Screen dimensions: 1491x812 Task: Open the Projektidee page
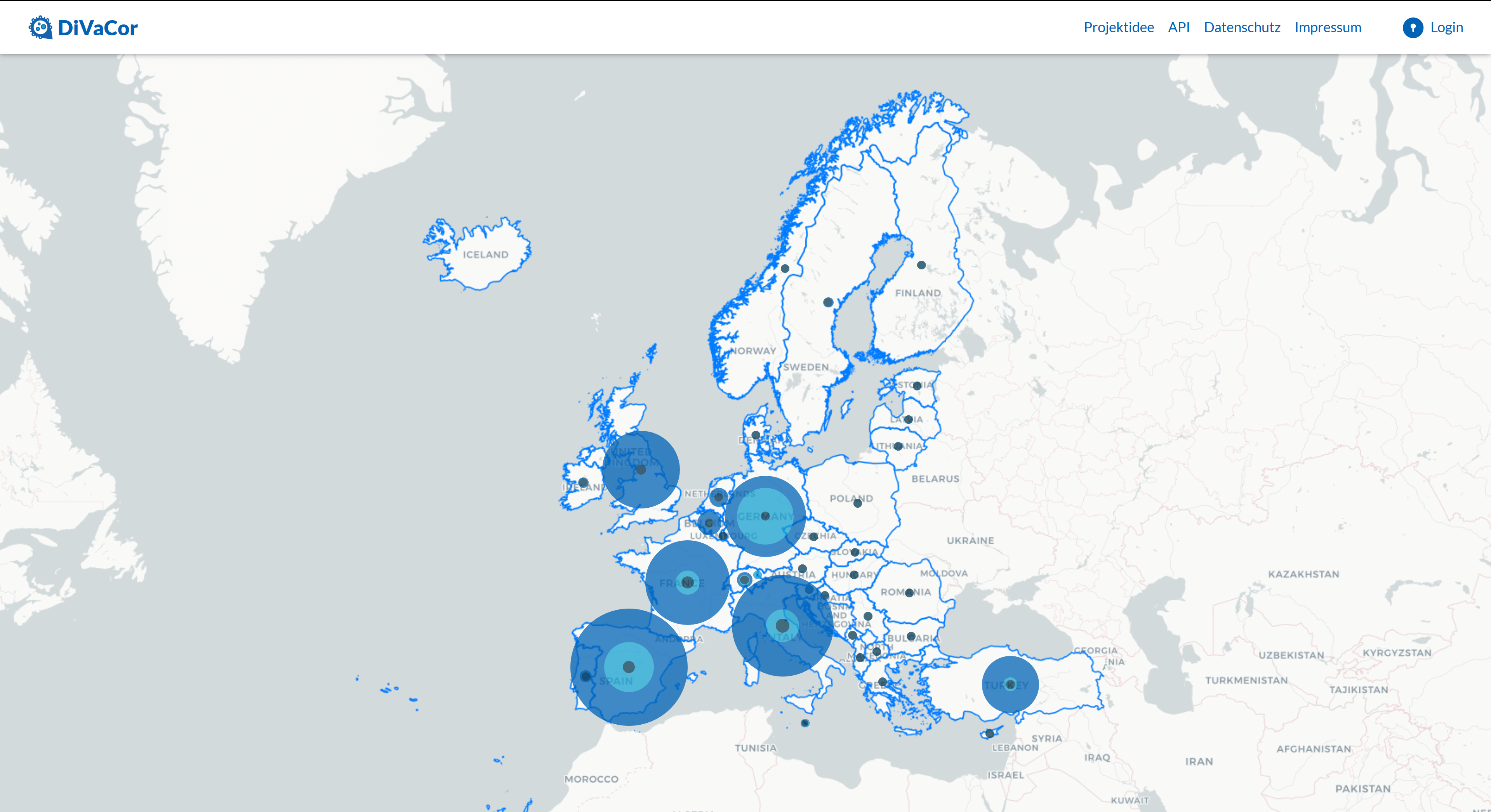pyautogui.click(x=1118, y=27)
